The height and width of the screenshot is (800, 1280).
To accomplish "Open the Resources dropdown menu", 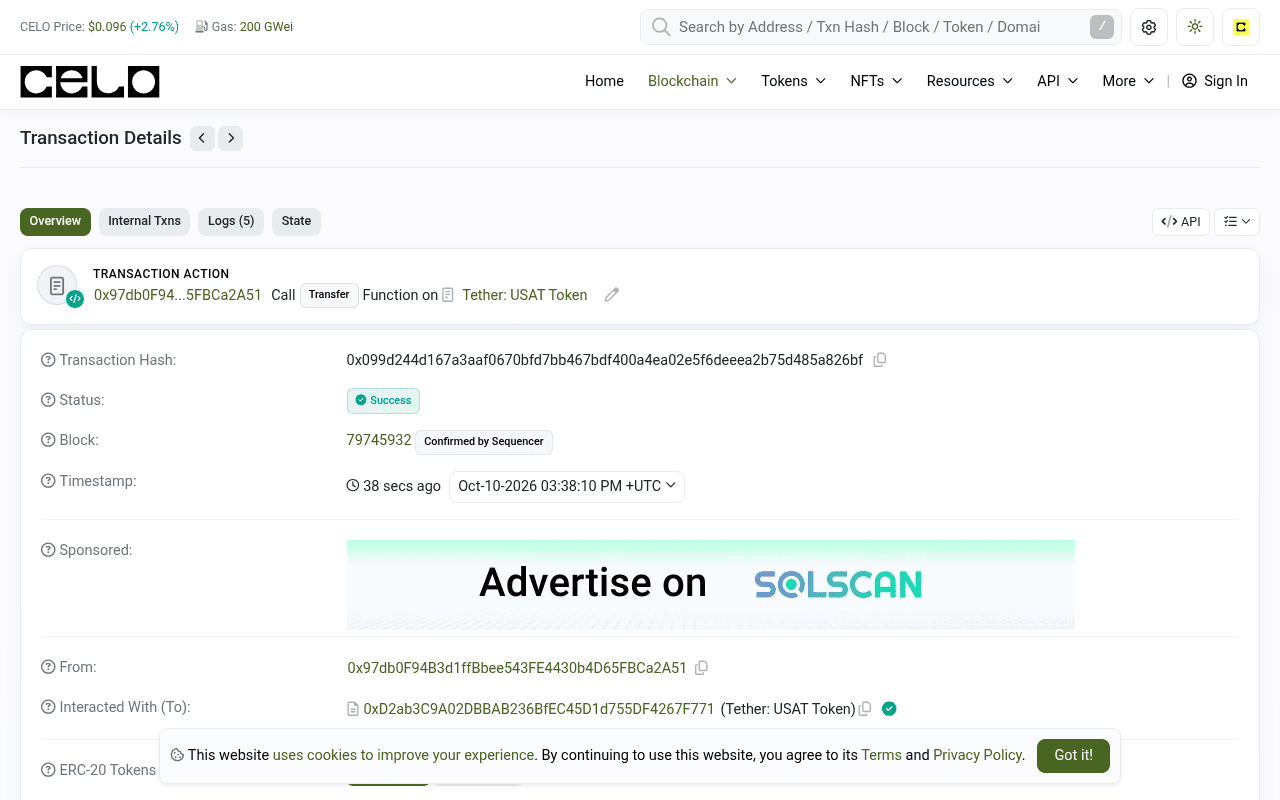I will (x=969, y=81).
